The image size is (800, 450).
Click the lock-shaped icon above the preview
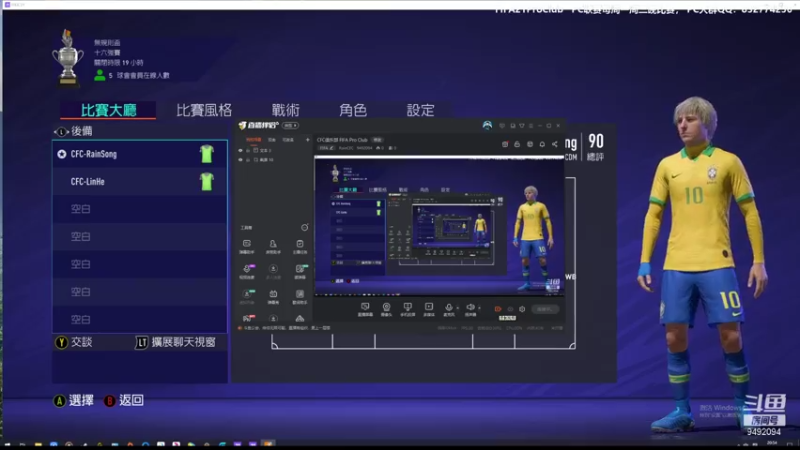[517, 144]
